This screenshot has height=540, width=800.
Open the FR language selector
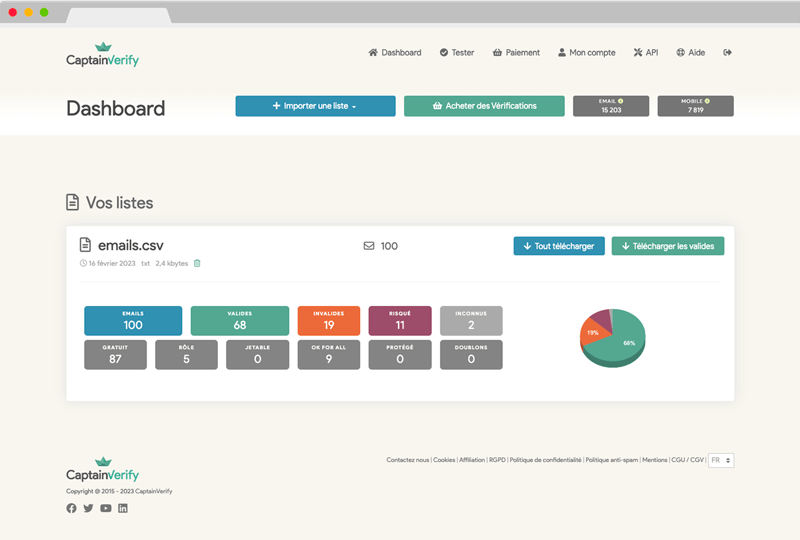[x=721, y=460]
